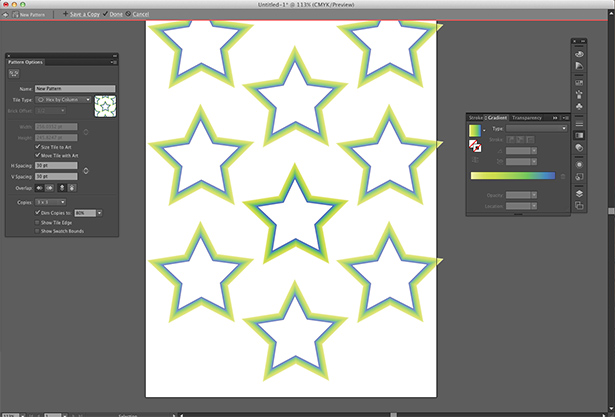
Task: Select Right in Front overlap
Action: 49,188
